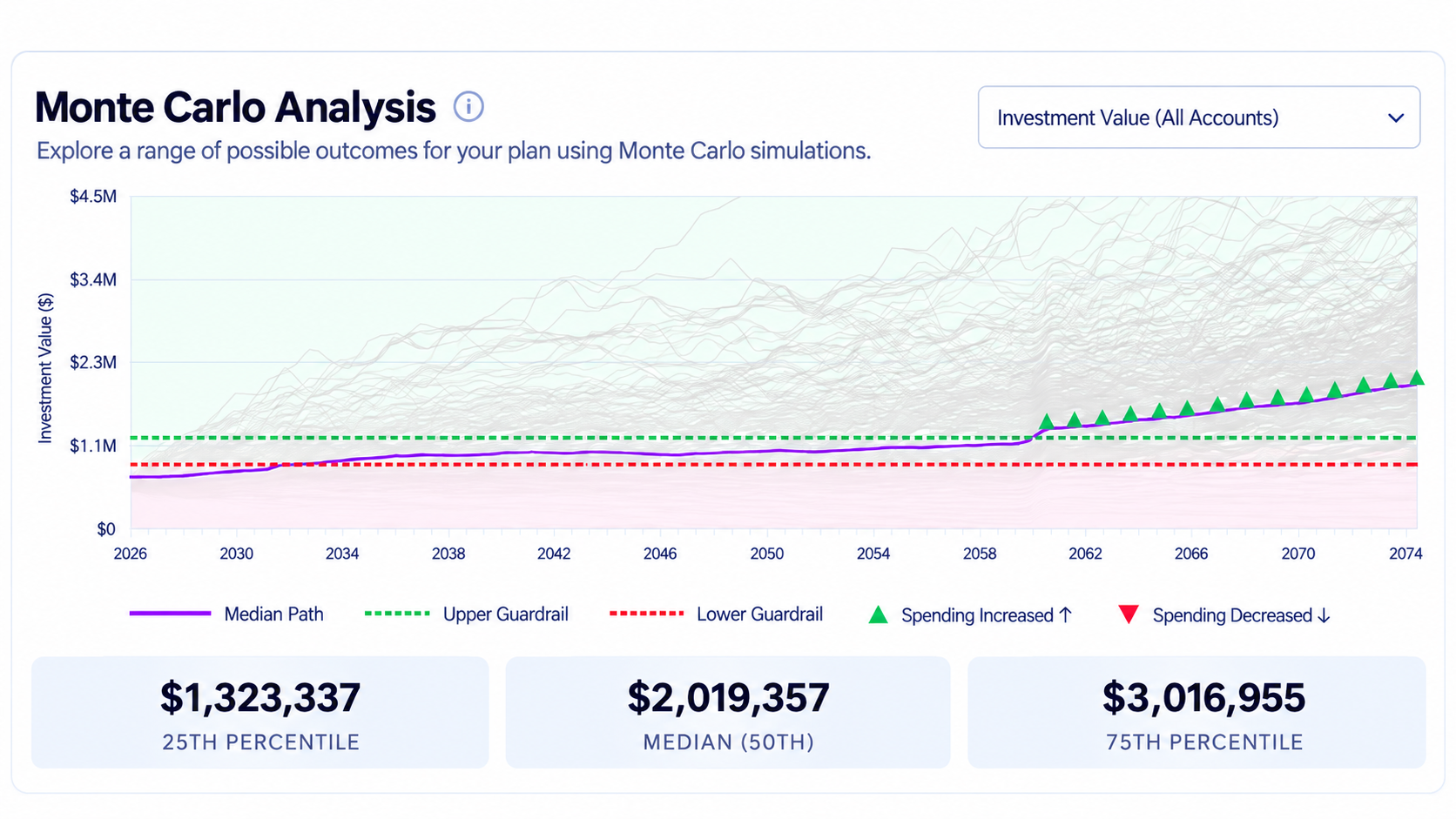The image size is (1456, 819).
Task: Click the last spending-increased marker at 2074
Action: tap(1417, 378)
